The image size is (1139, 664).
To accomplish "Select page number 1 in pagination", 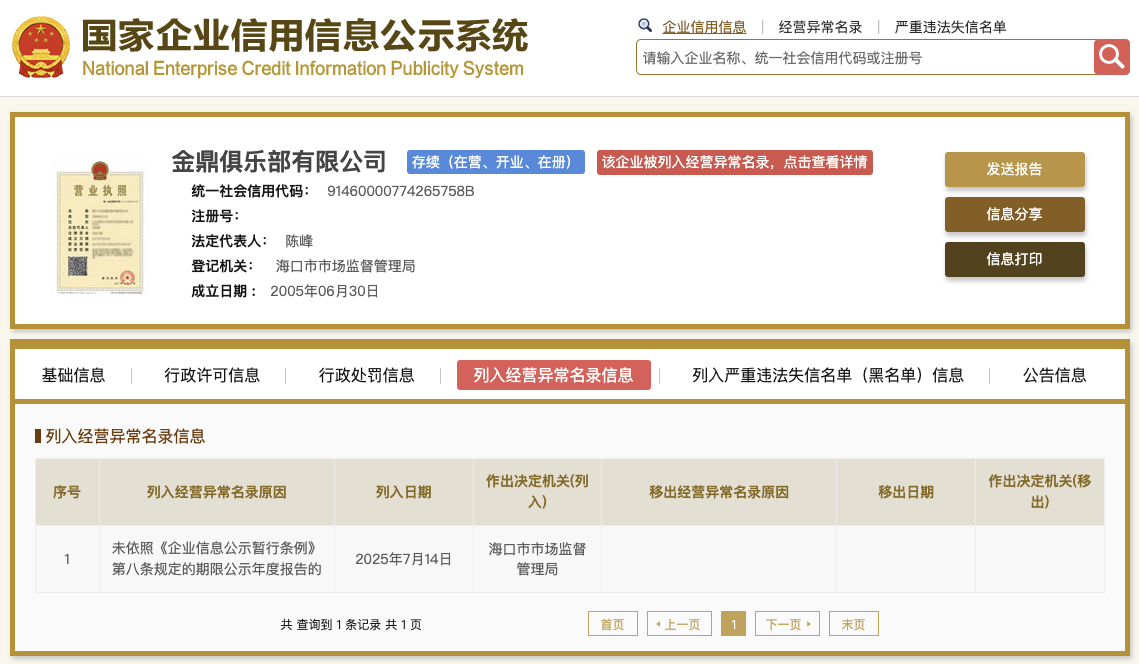I will (734, 624).
